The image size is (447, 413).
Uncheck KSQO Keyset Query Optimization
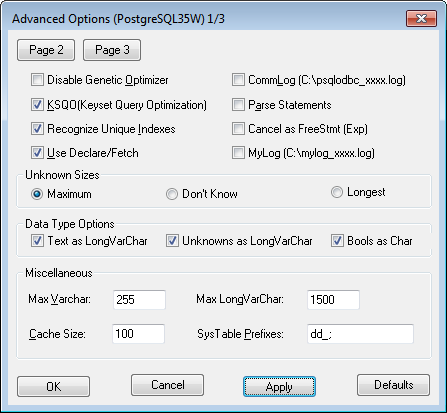37,105
